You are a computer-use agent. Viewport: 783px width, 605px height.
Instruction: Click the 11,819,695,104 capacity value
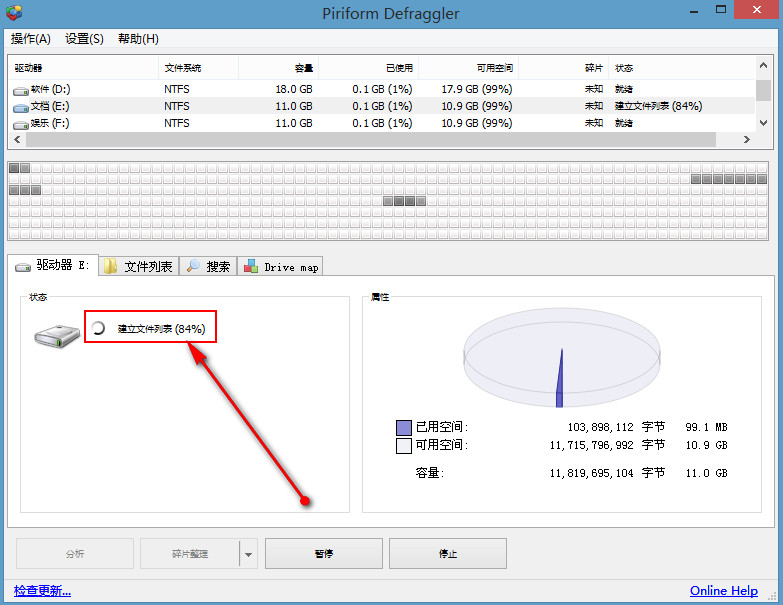point(591,473)
